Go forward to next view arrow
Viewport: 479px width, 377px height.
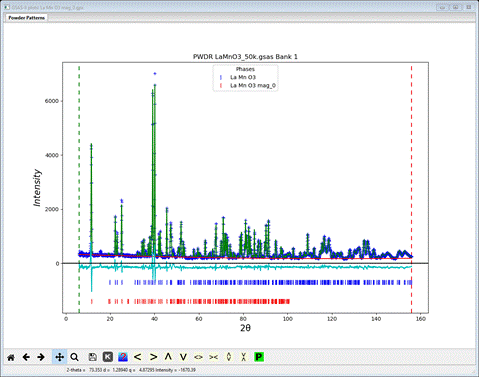(41, 357)
